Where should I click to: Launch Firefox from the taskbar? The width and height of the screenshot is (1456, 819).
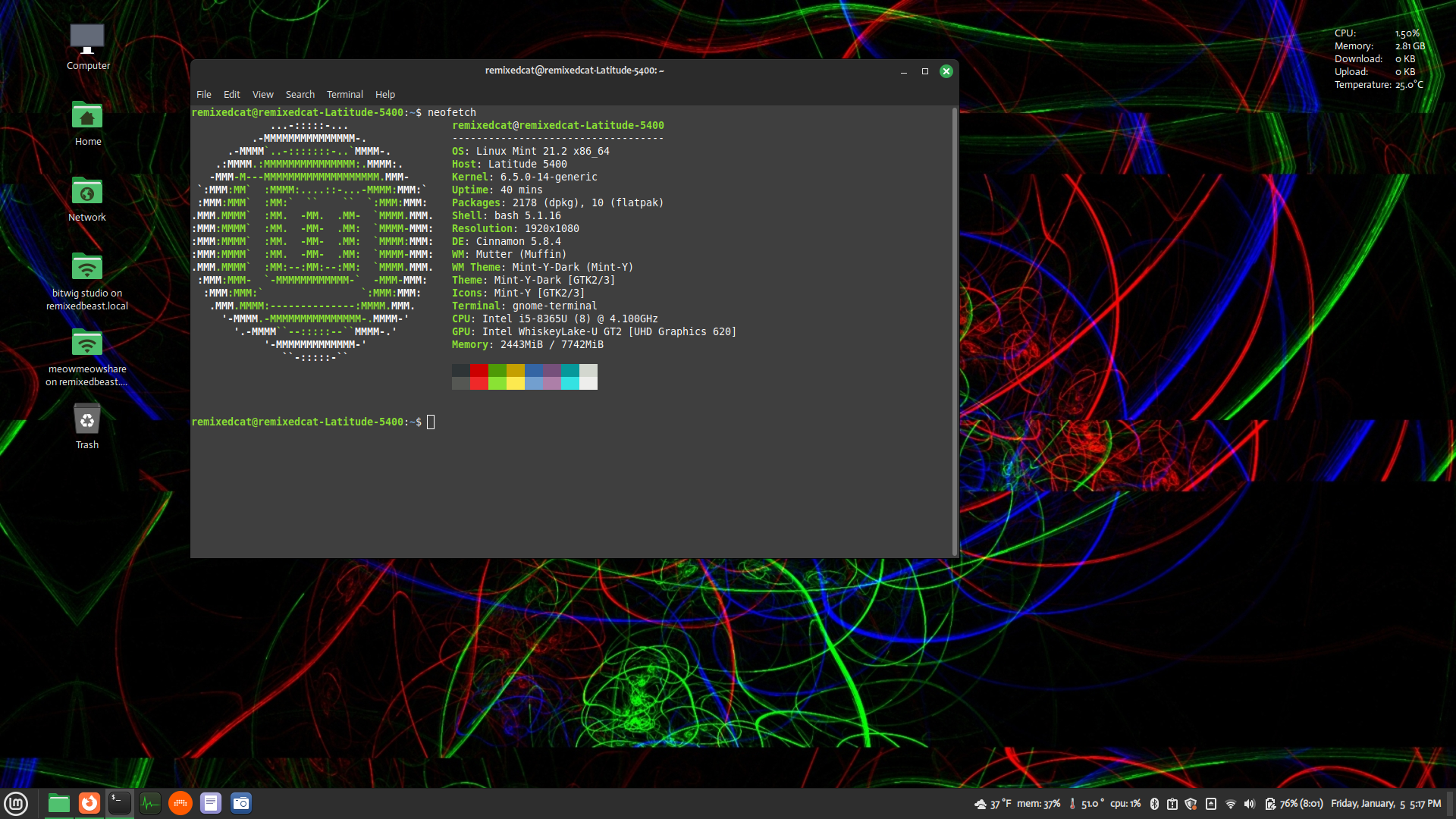click(89, 803)
